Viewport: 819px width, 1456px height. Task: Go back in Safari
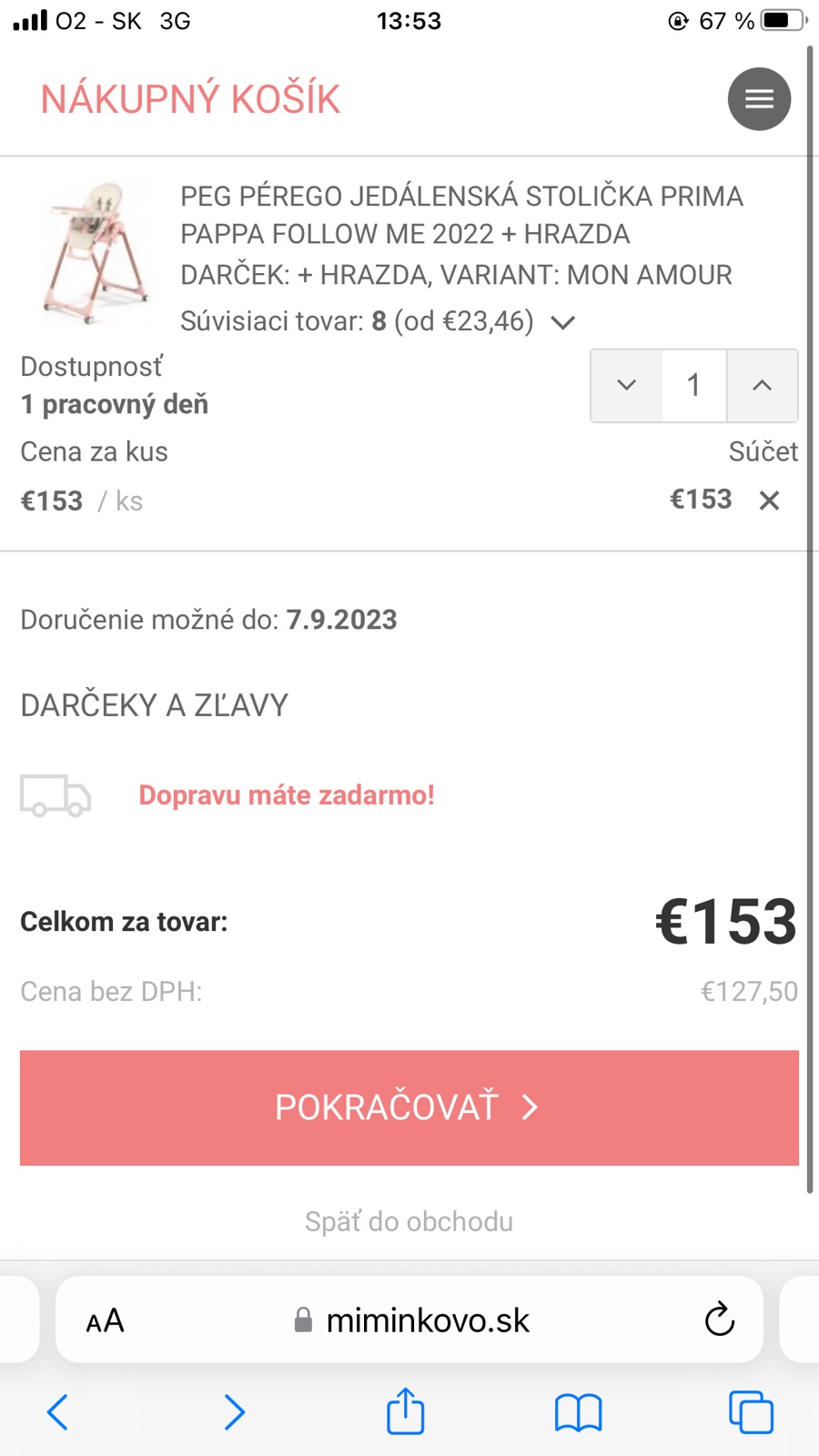tap(57, 1412)
